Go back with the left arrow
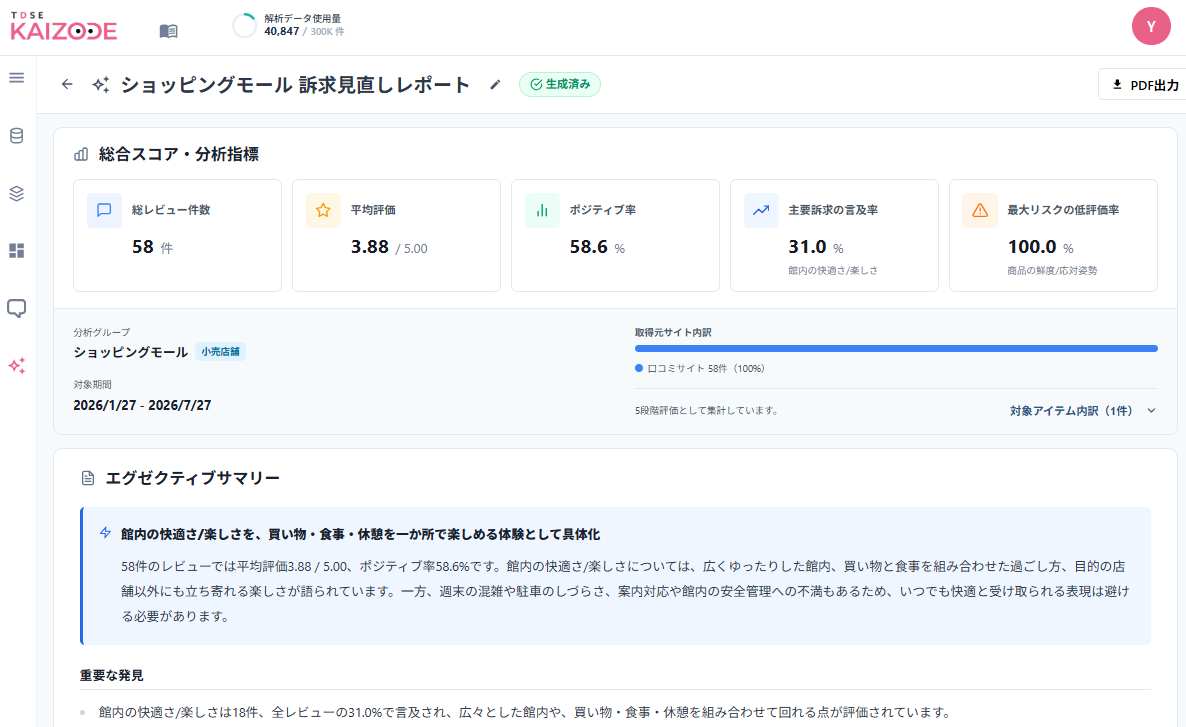The height and width of the screenshot is (727, 1186). [x=67, y=84]
